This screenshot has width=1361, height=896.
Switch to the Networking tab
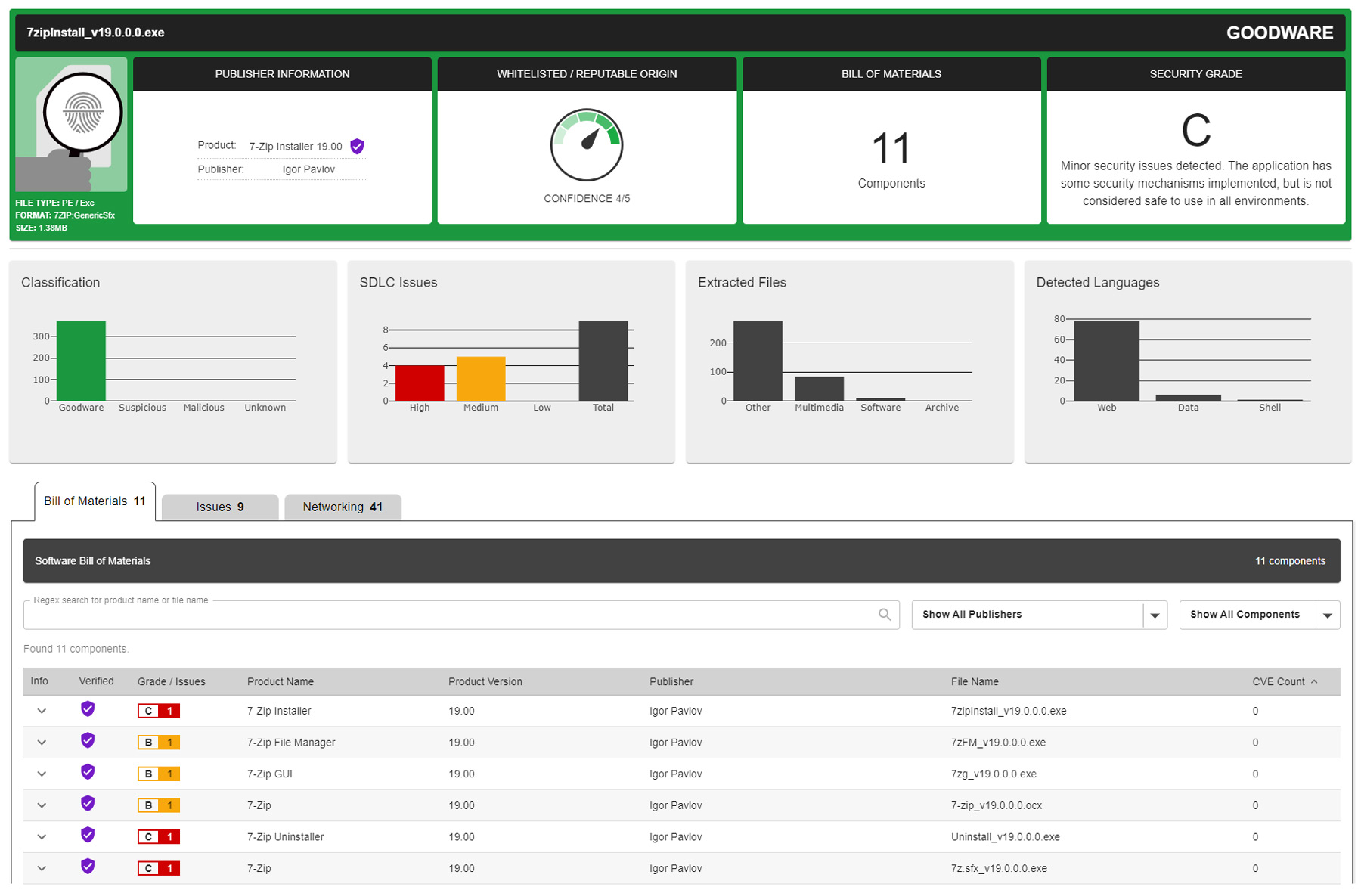[x=343, y=507]
